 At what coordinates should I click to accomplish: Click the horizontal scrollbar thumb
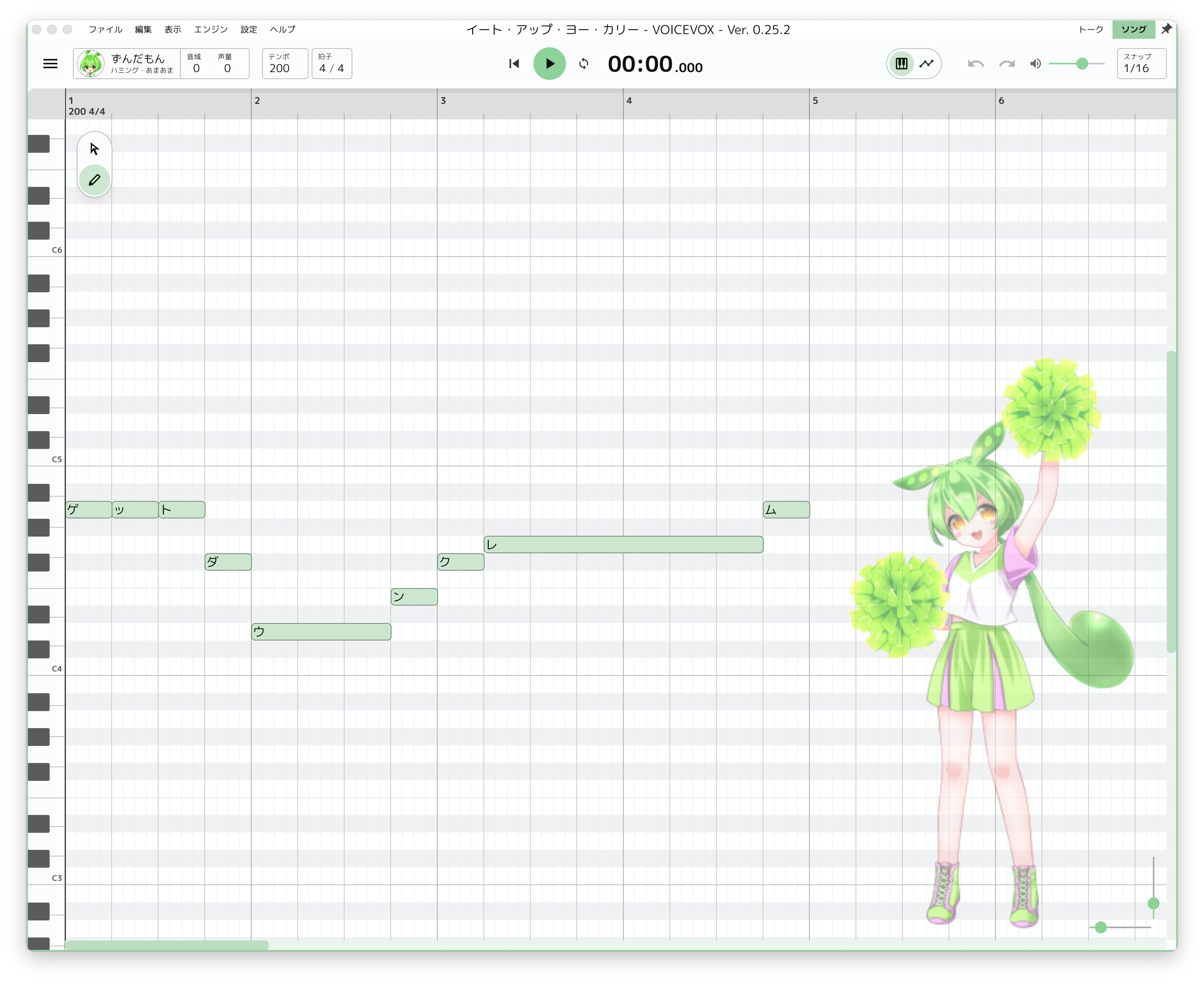click(x=167, y=945)
